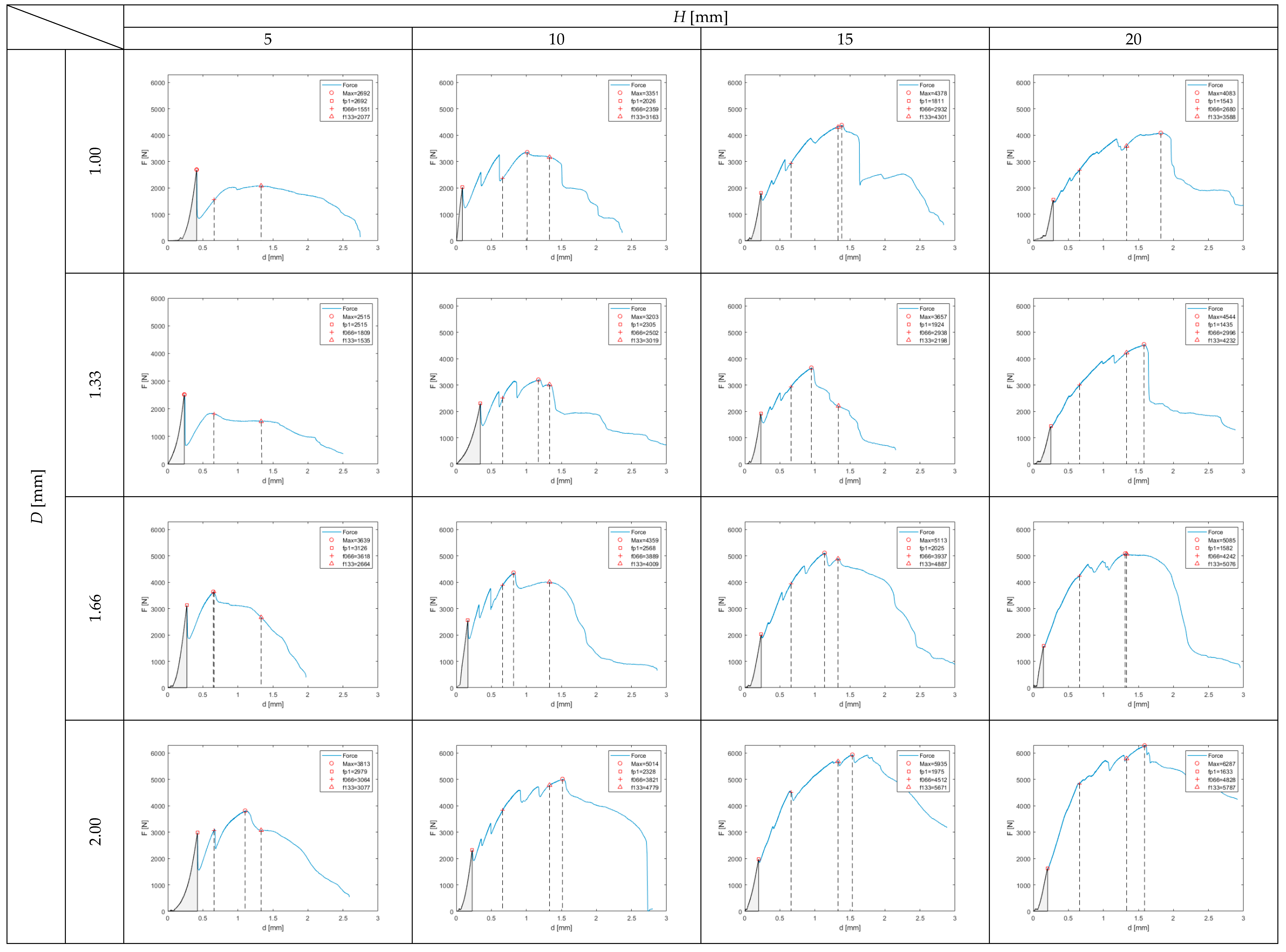The width and height of the screenshot is (1286, 952).
Task: Click red plus marker beside f066=2680 legend entry
Action: pos(1197,109)
